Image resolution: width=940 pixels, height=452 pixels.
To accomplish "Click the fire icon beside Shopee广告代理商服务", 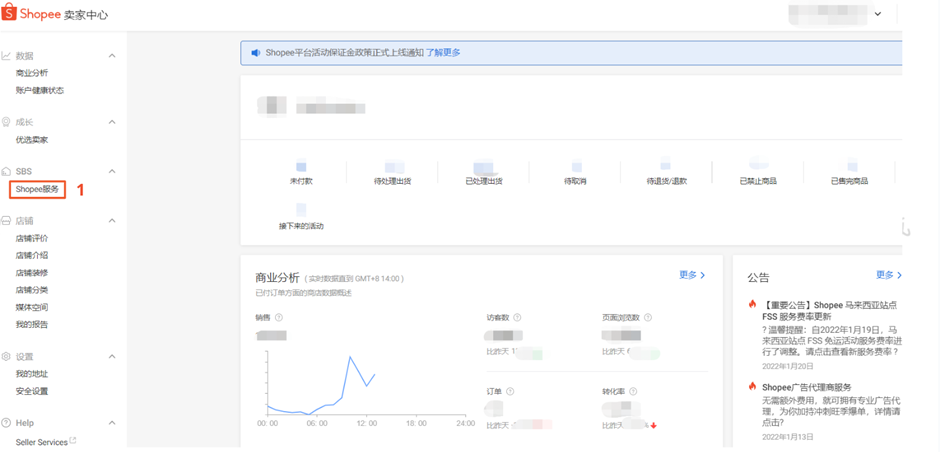I will (752, 387).
